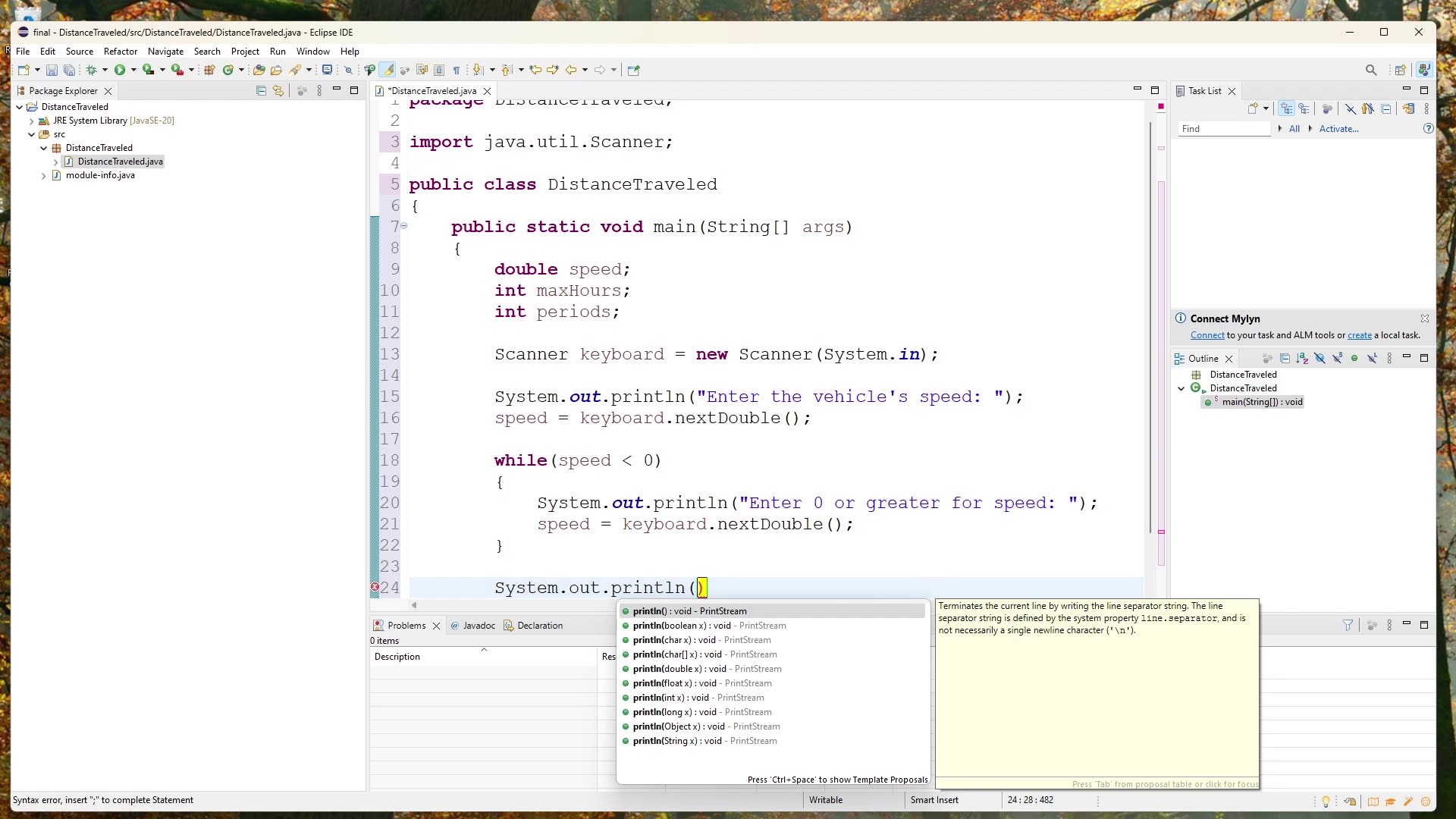Open the Refactor menu
This screenshot has width=1456, height=819.
[120, 52]
